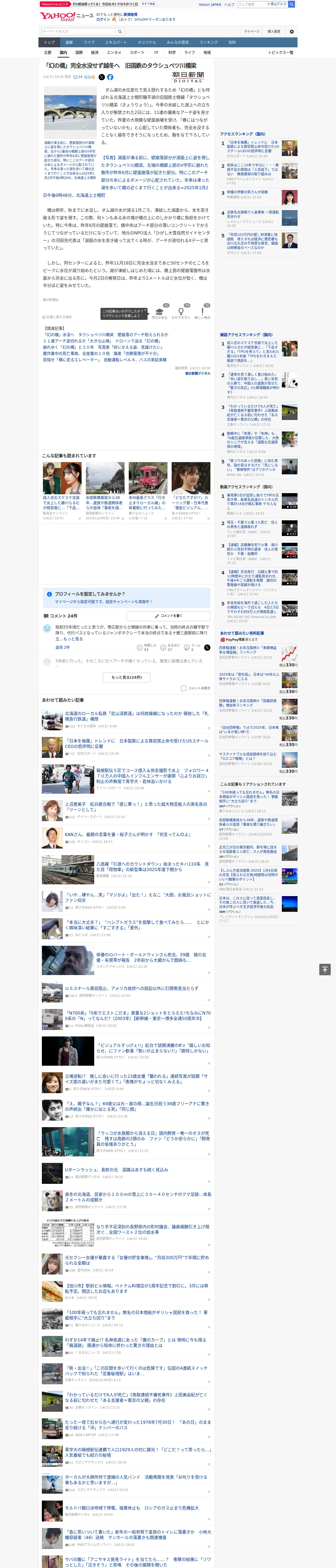Open the 有料 tab
This screenshot has width=336, height=1568.
[232, 43]
